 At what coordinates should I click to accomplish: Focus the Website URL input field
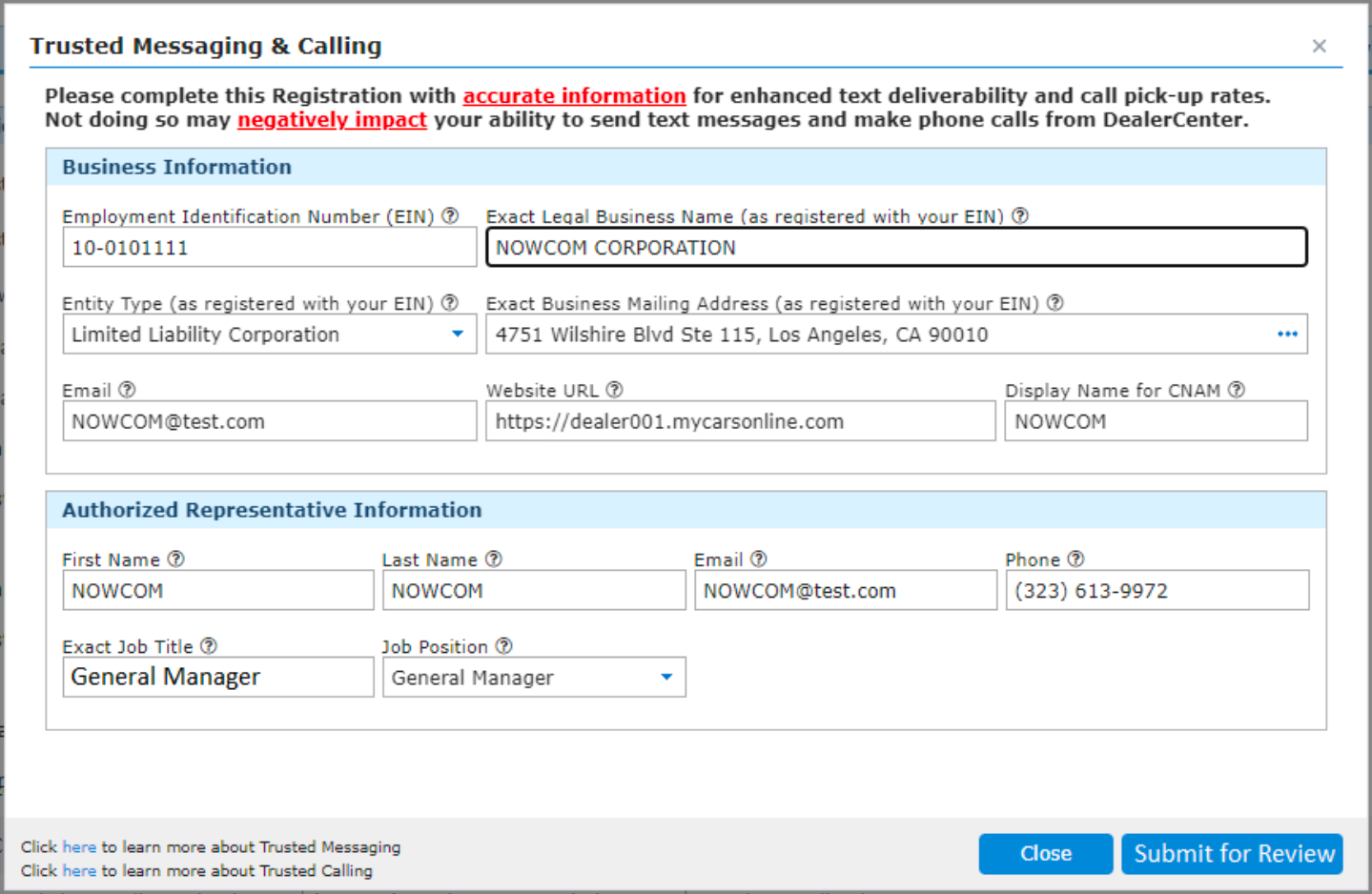(741, 421)
